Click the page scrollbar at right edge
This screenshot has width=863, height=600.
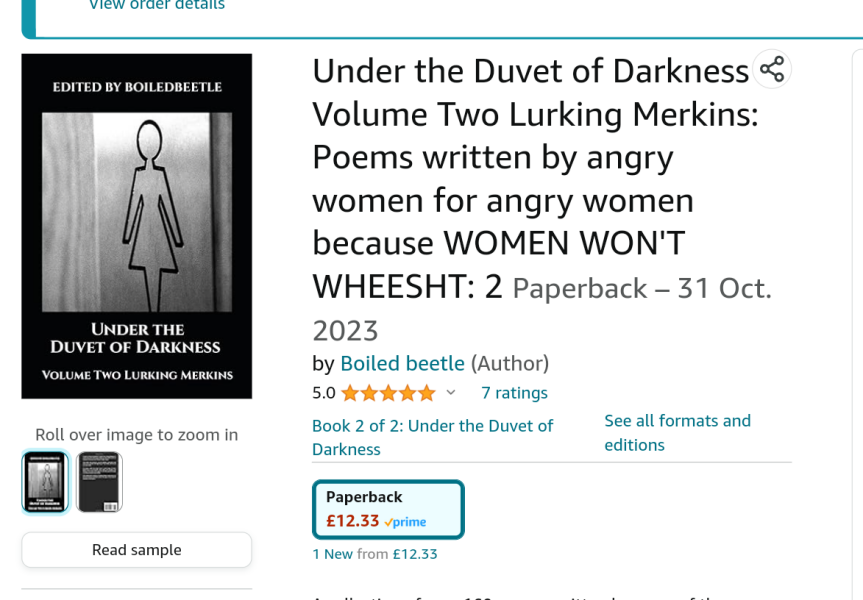click(859, 300)
